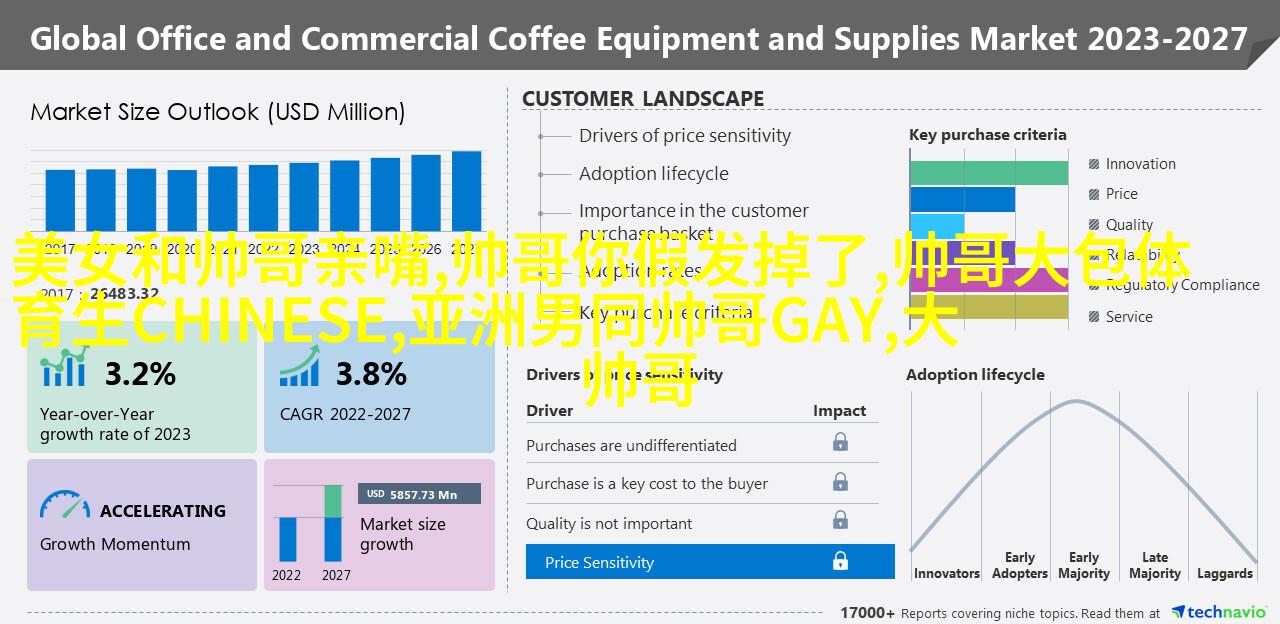Image resolution: width=1280 pixels, height=624 pixels.
Task: Click the speedometer icon next to ACCELERATING
Action: tap(65, 505)
